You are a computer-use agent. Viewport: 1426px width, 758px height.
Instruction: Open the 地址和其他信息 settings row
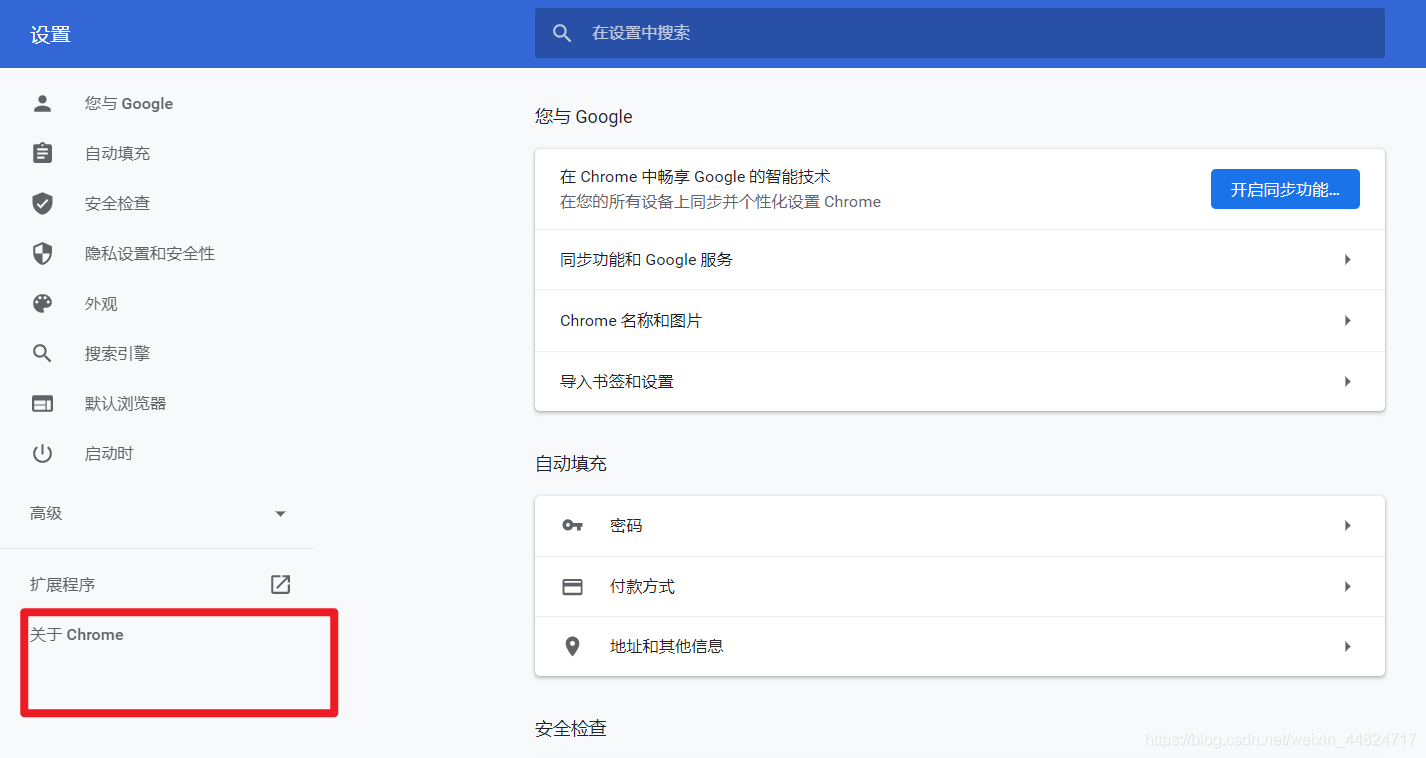click(x=960, y=646)
